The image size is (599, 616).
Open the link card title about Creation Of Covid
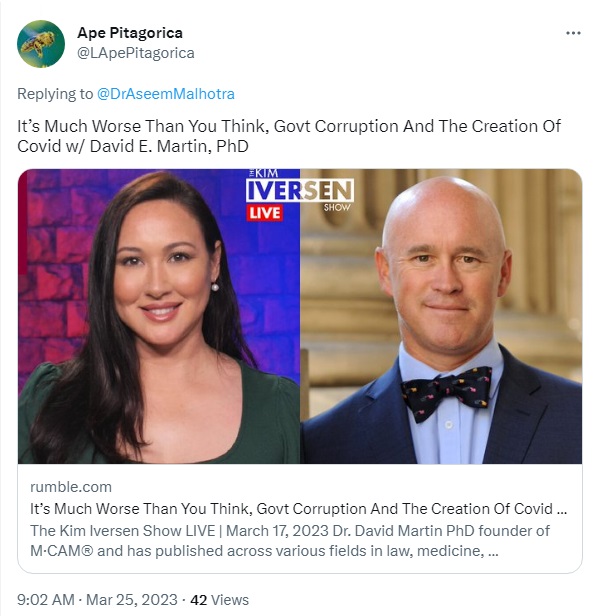[299, 509]
